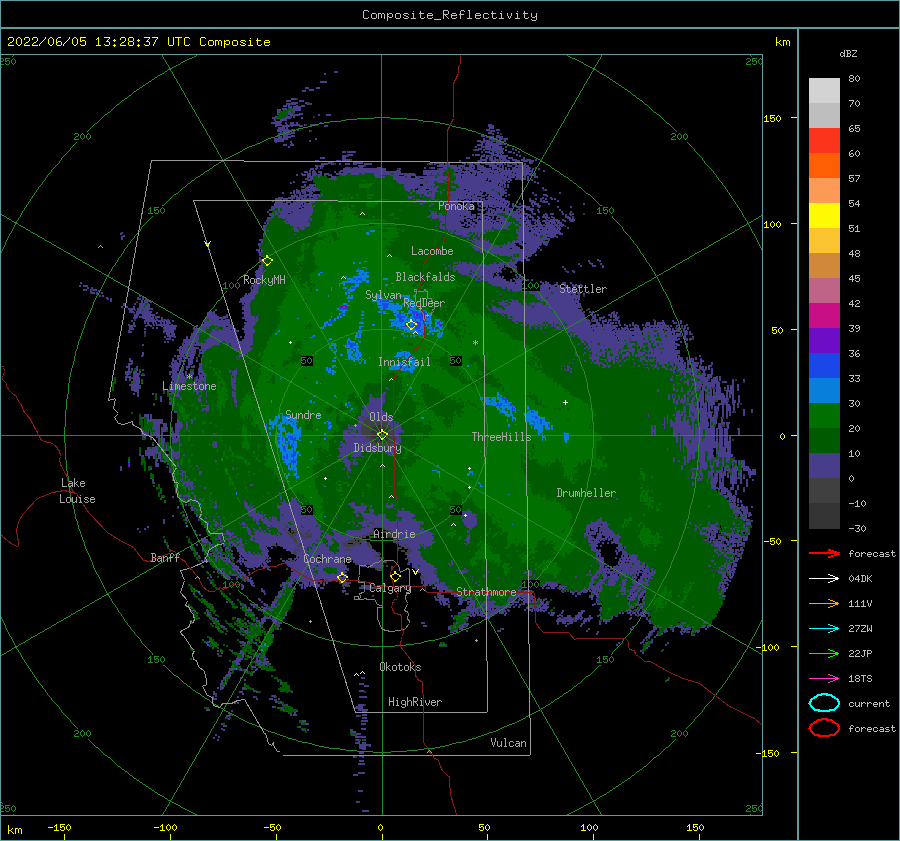Select the yellow diamond marker below Cochrane
Screen dimensions: 900x841
(x=342, y=577)
